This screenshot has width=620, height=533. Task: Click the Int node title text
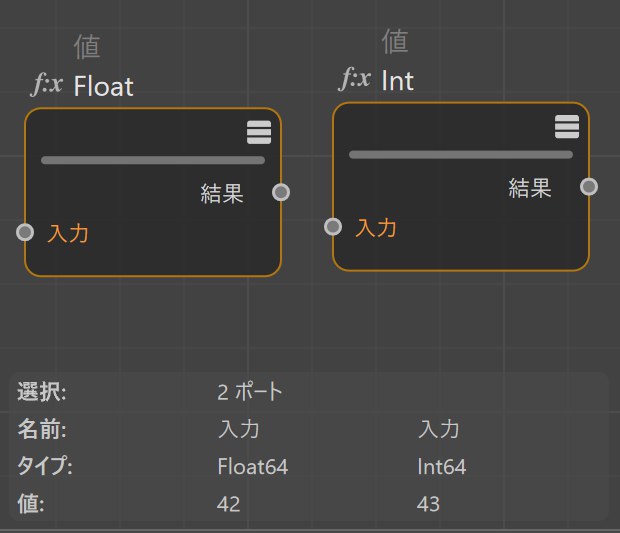pyautogui.click(x=398, y=81)
